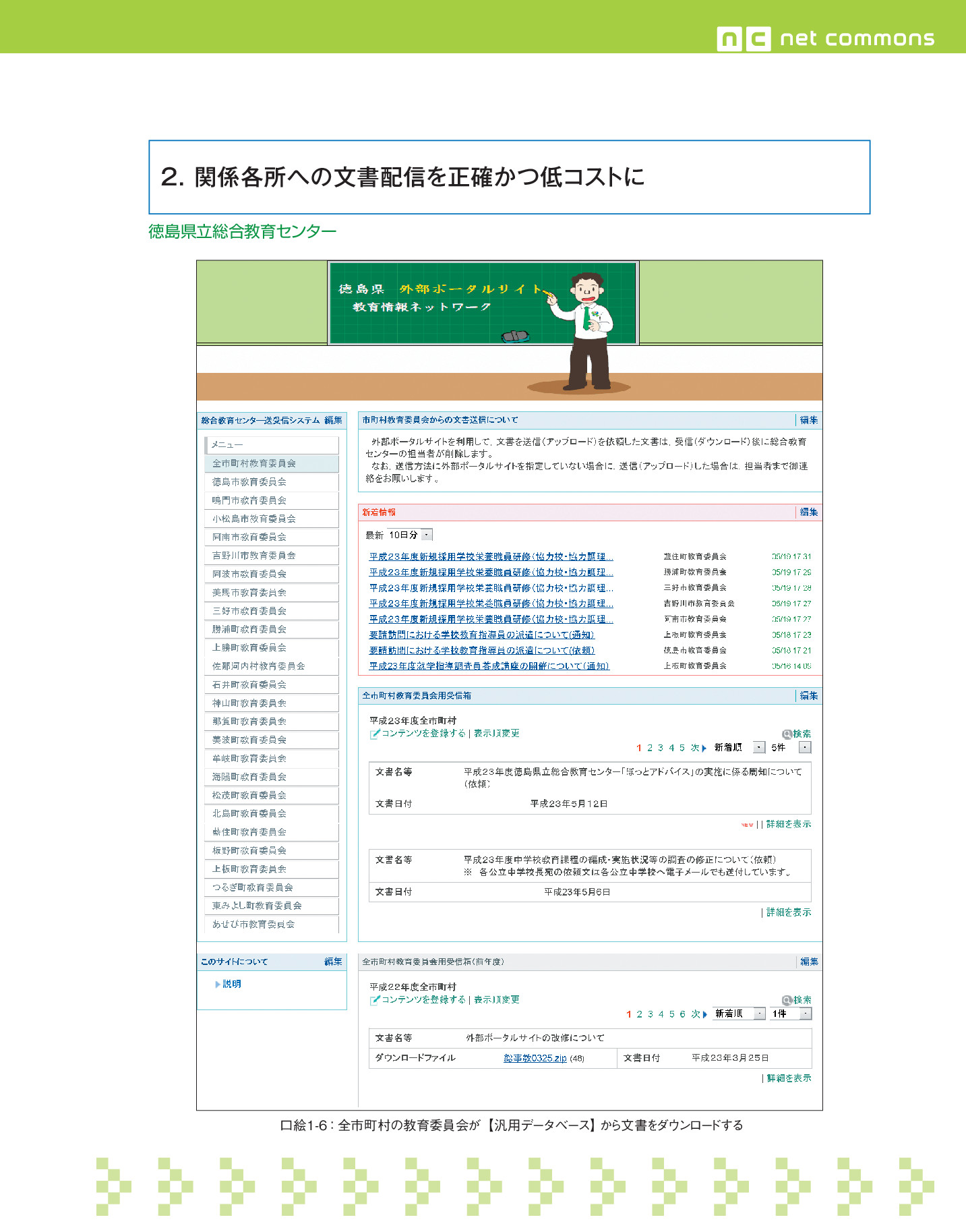Select 東みよし町教育委員会 in the menu
This screenshot has width=966, height=1232.
coord(272,906)
